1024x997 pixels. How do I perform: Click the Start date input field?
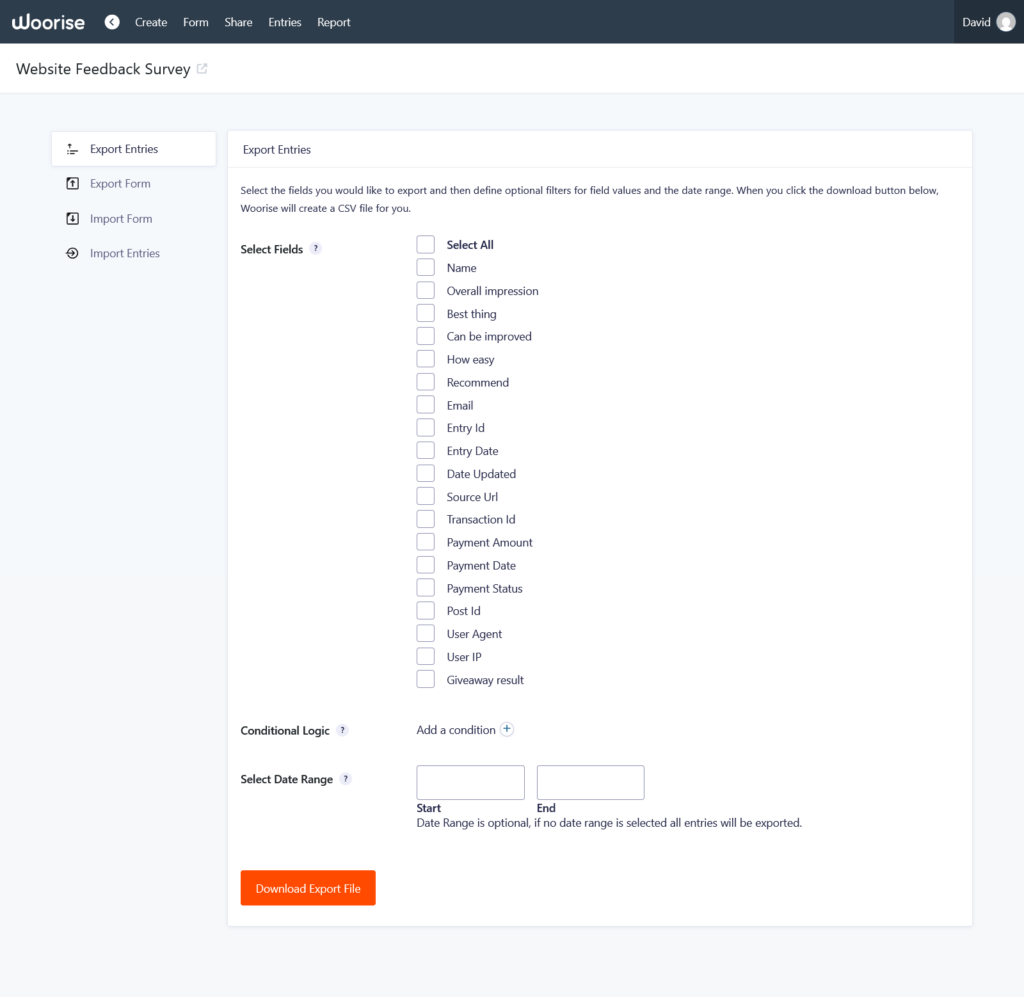[x=470, y=782]
